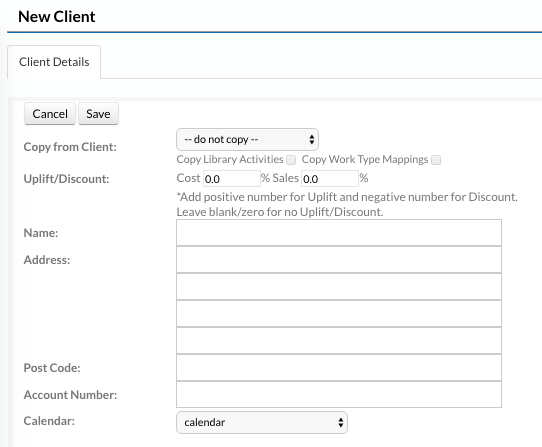The height and width of the screenshot is (447, 542).
Task: Click into the Account Number field
Action: click(339, 394)
